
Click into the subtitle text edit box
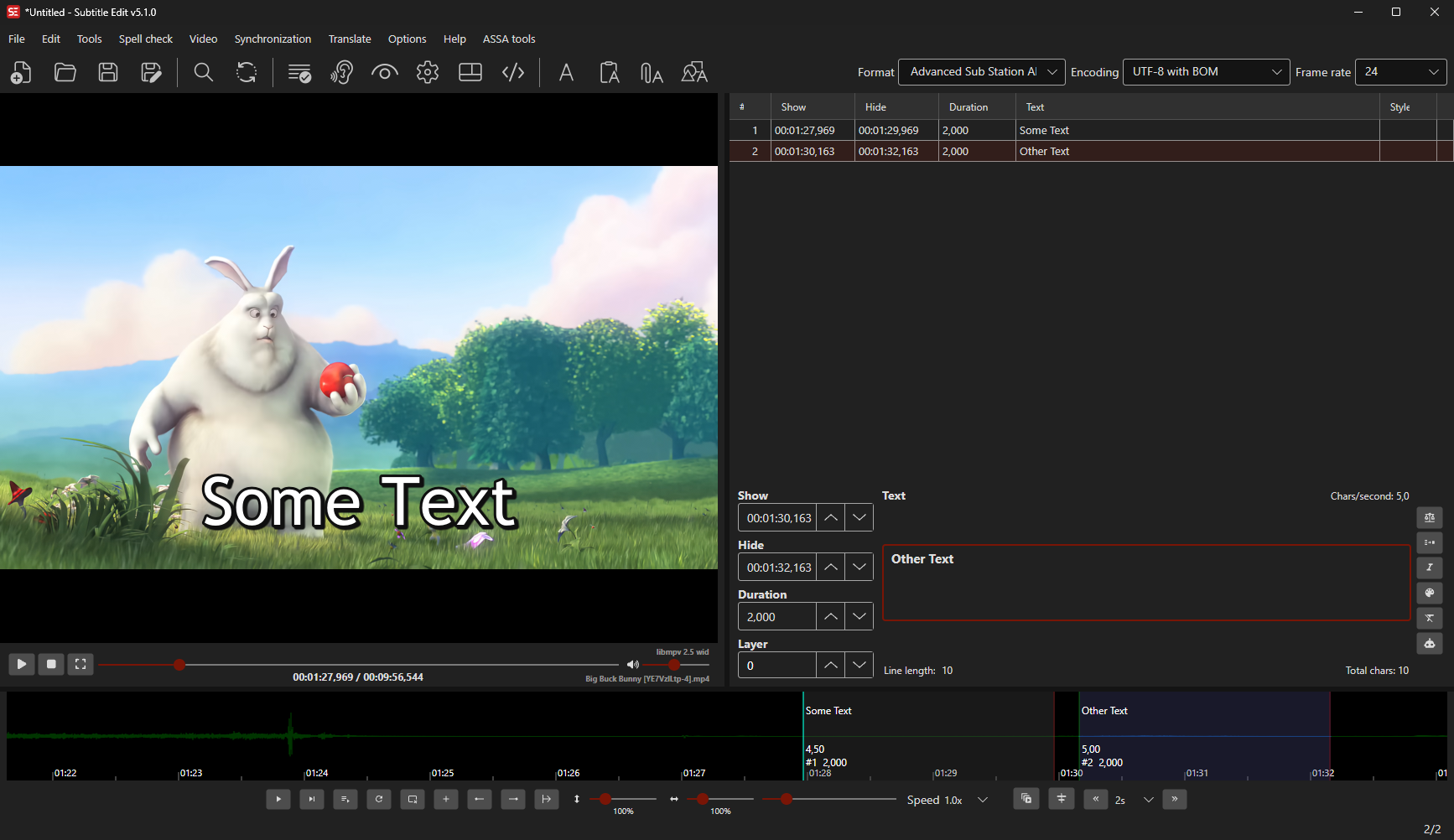pos(1146,583)
